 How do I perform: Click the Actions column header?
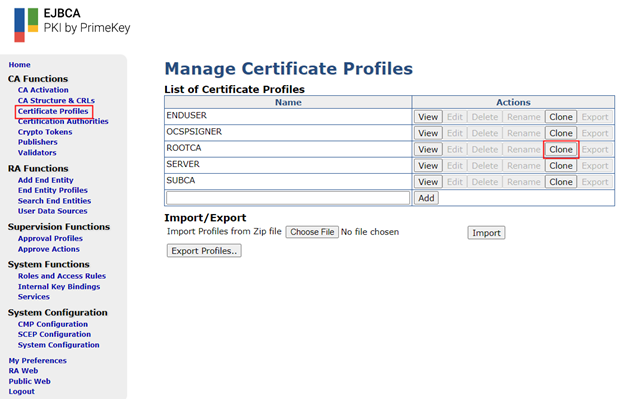[x=513, y=102]
